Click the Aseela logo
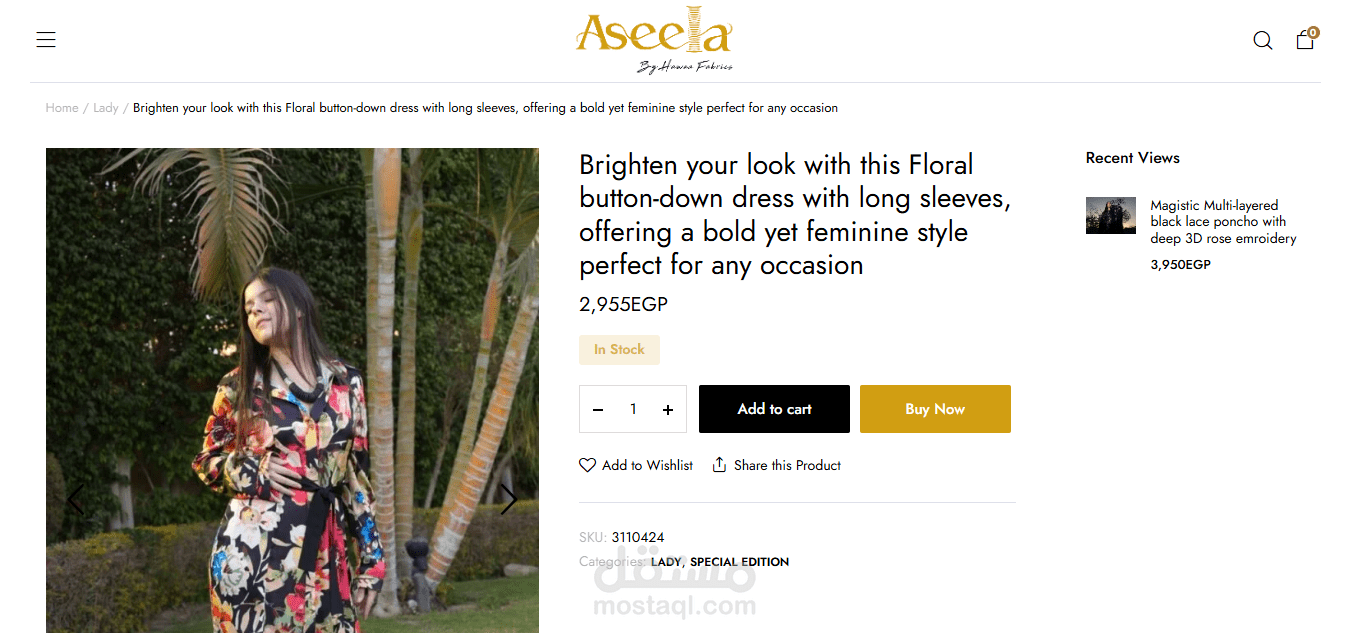 pos(654,42)
